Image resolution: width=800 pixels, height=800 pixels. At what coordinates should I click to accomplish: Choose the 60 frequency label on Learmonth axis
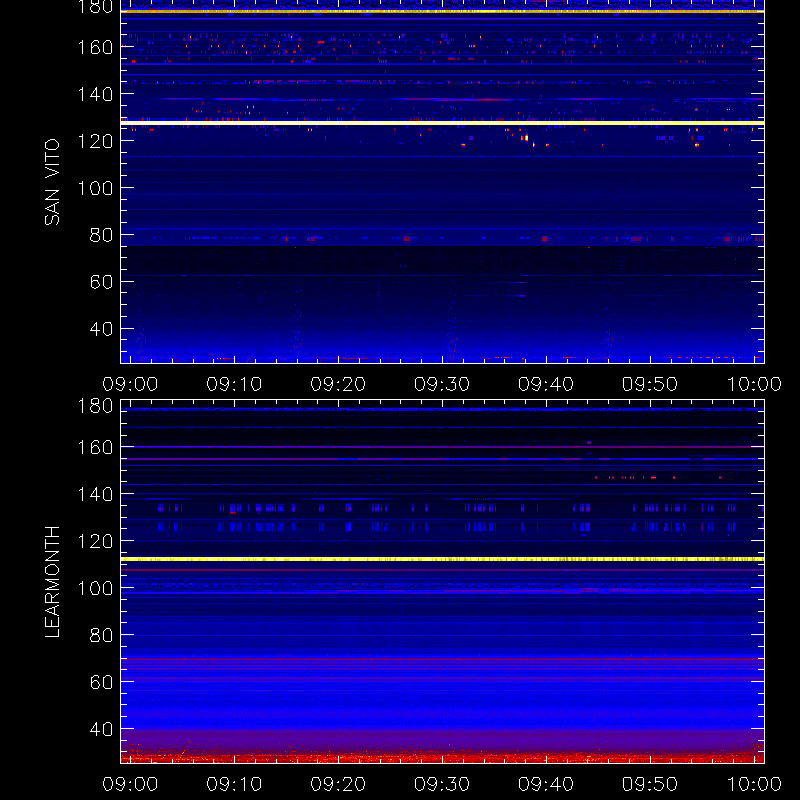(102, 682)
